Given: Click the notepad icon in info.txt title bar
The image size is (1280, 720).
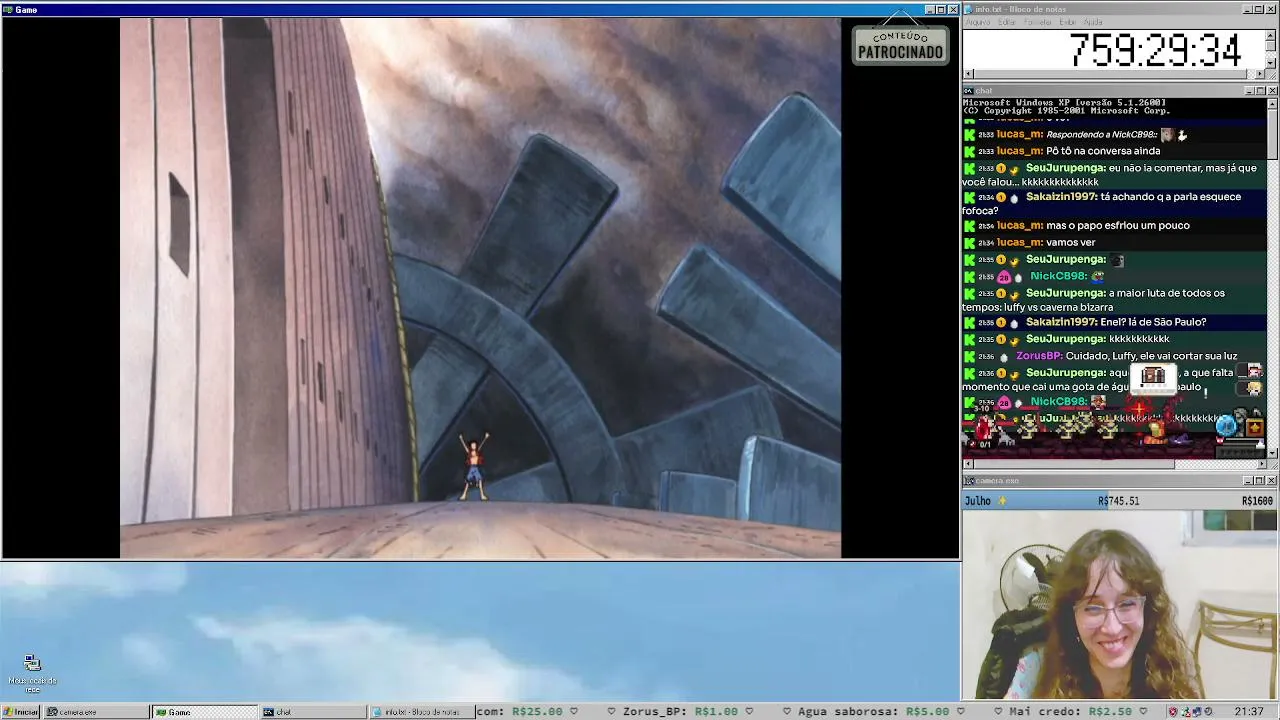Looking at the screenshot, I should point(970,9).
